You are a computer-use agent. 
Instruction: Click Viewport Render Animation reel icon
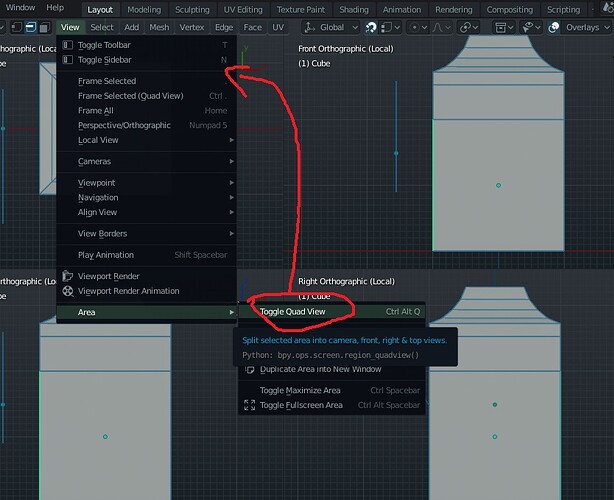68,291
